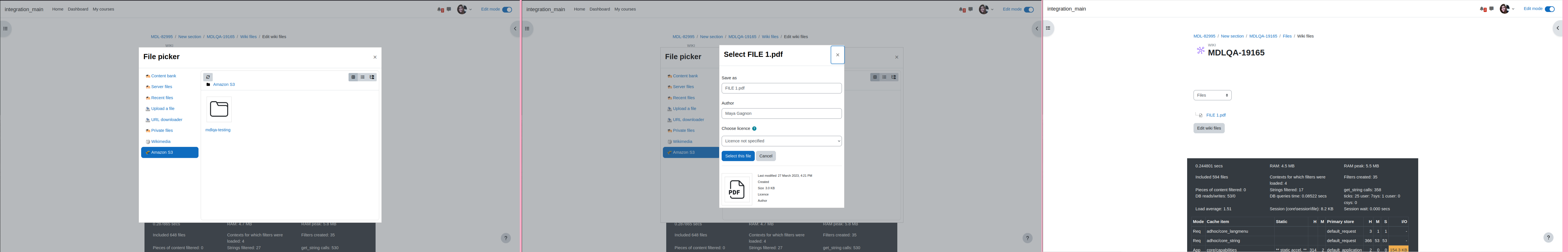The width and height of the screenshot is (1568, 252).
Task: Click the Author field with Maya Gagnon
Action: (x=781, y=113)
